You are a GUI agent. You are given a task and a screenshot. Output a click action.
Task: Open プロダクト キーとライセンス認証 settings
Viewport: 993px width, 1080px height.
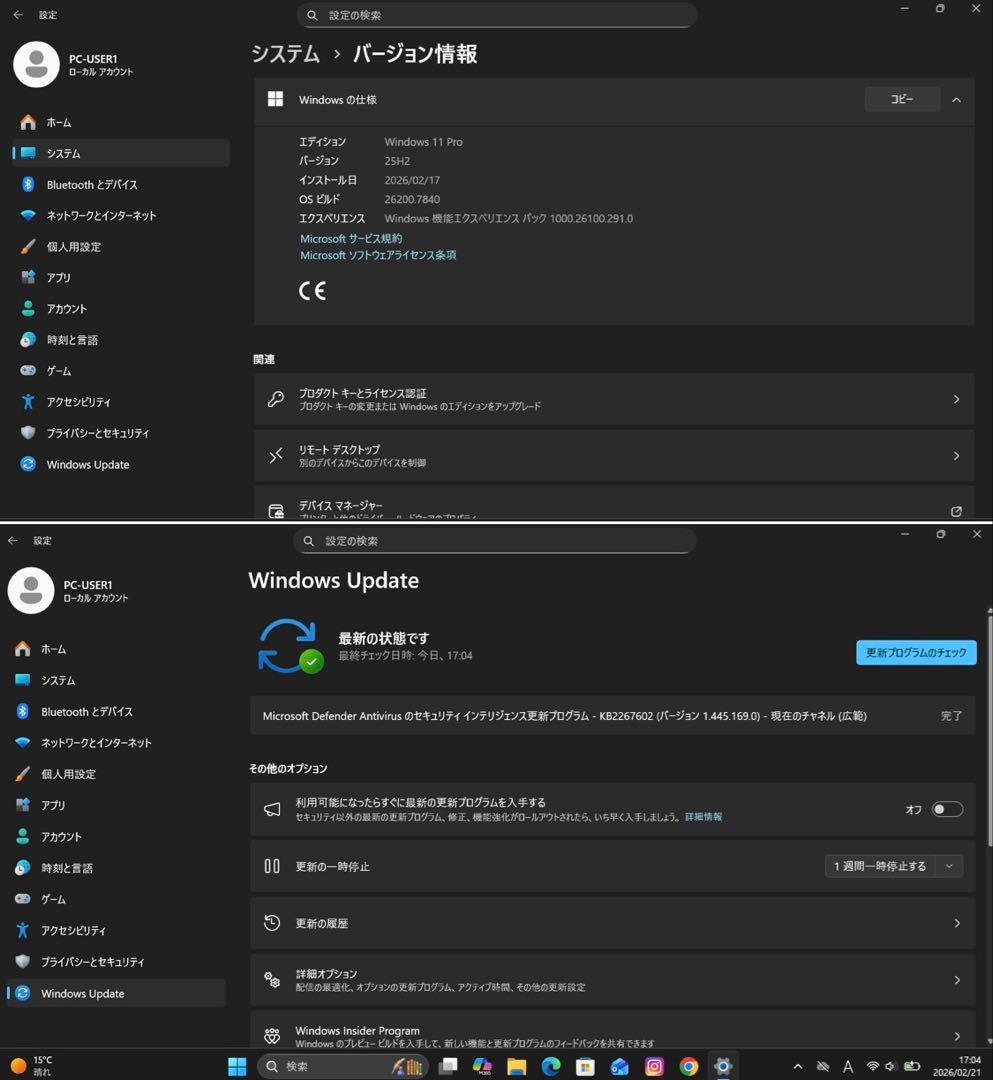[613, 399]
